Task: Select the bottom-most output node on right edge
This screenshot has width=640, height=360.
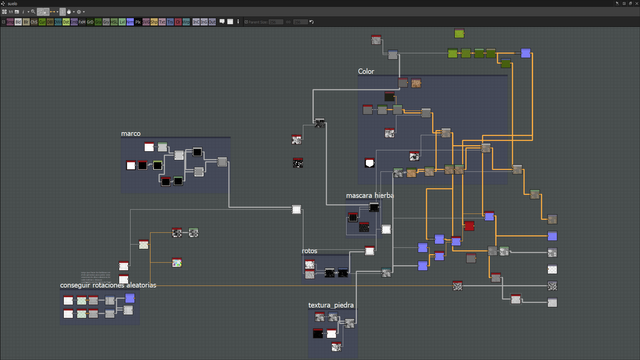Action: [x=552, y=302]
